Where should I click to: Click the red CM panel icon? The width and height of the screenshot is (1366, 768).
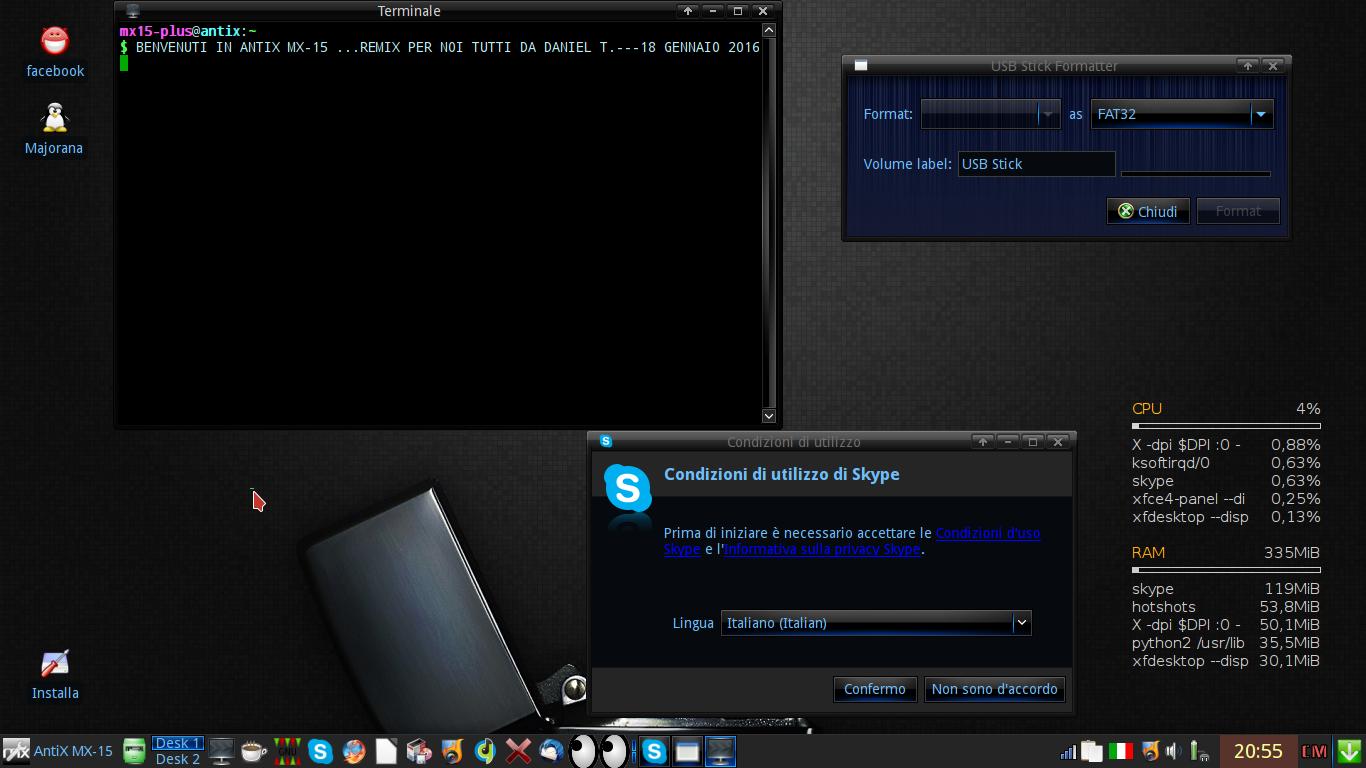(1314, 751)
